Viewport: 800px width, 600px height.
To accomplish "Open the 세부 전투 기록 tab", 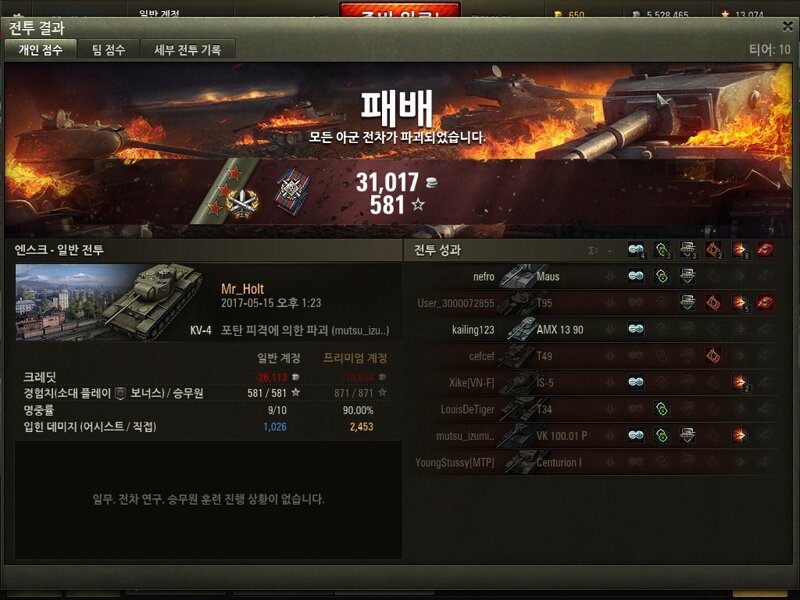I will point(187,49).
